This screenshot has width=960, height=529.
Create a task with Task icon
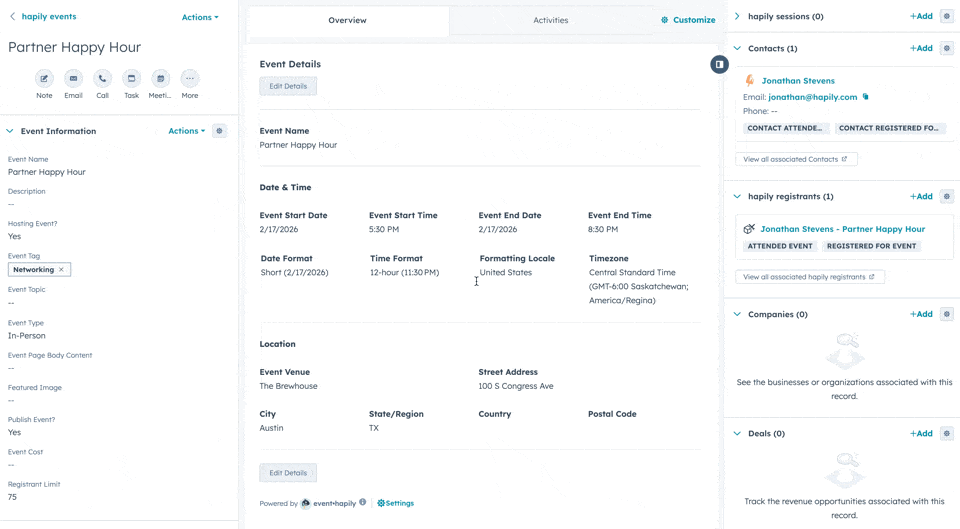131,79
